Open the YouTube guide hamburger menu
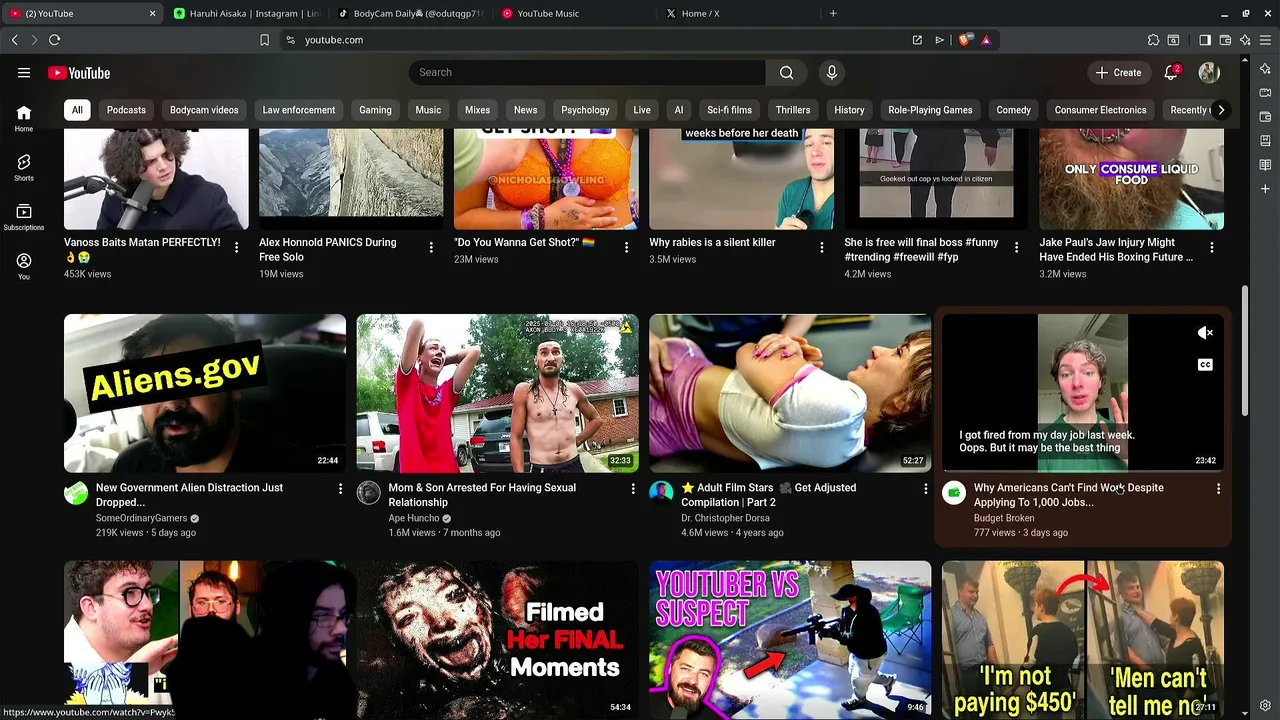Viewport: 1280px width, 720px height. (24, 73)
